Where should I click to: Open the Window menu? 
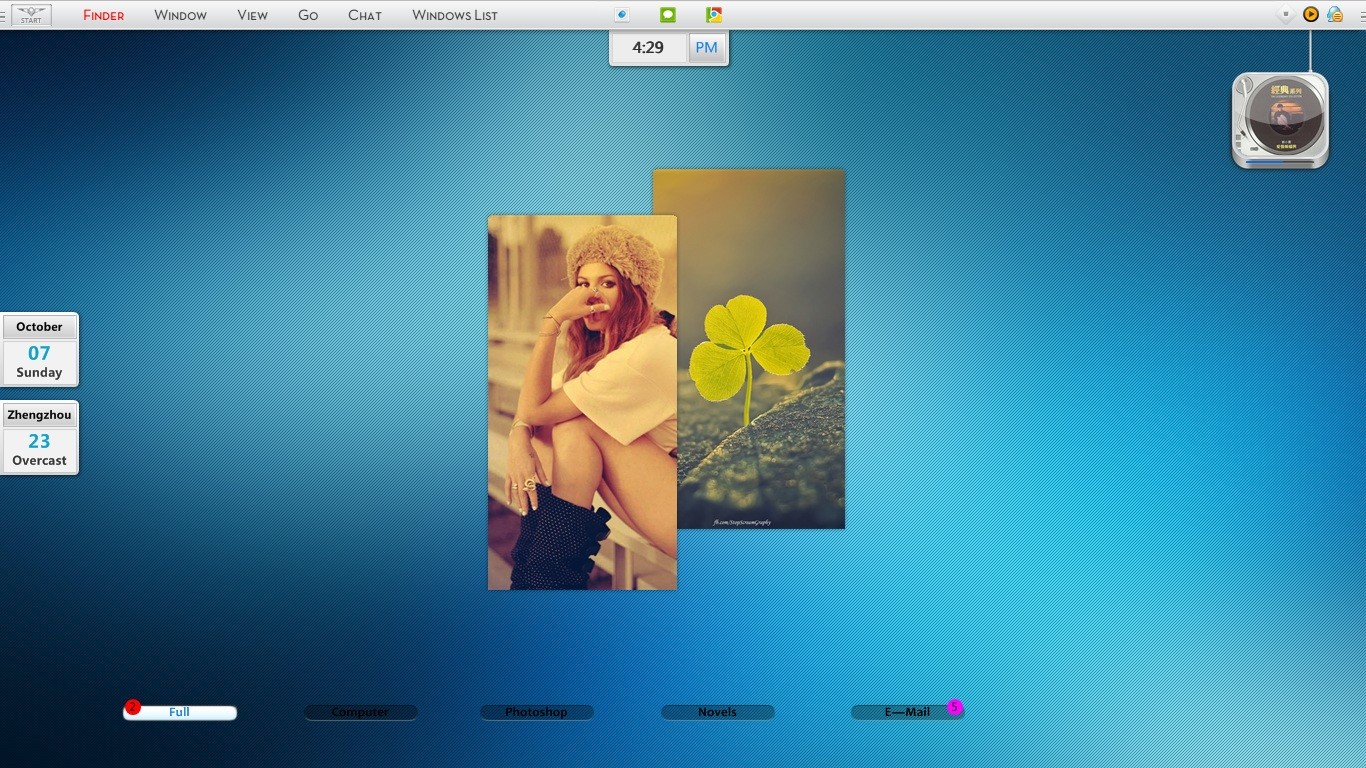tap(180, 15)
